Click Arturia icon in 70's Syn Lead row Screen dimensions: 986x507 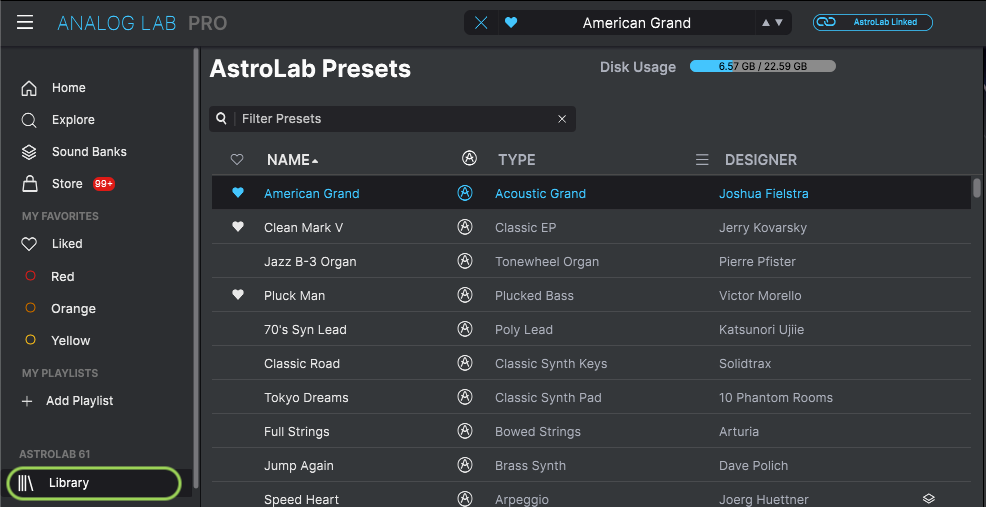point(465,329)
